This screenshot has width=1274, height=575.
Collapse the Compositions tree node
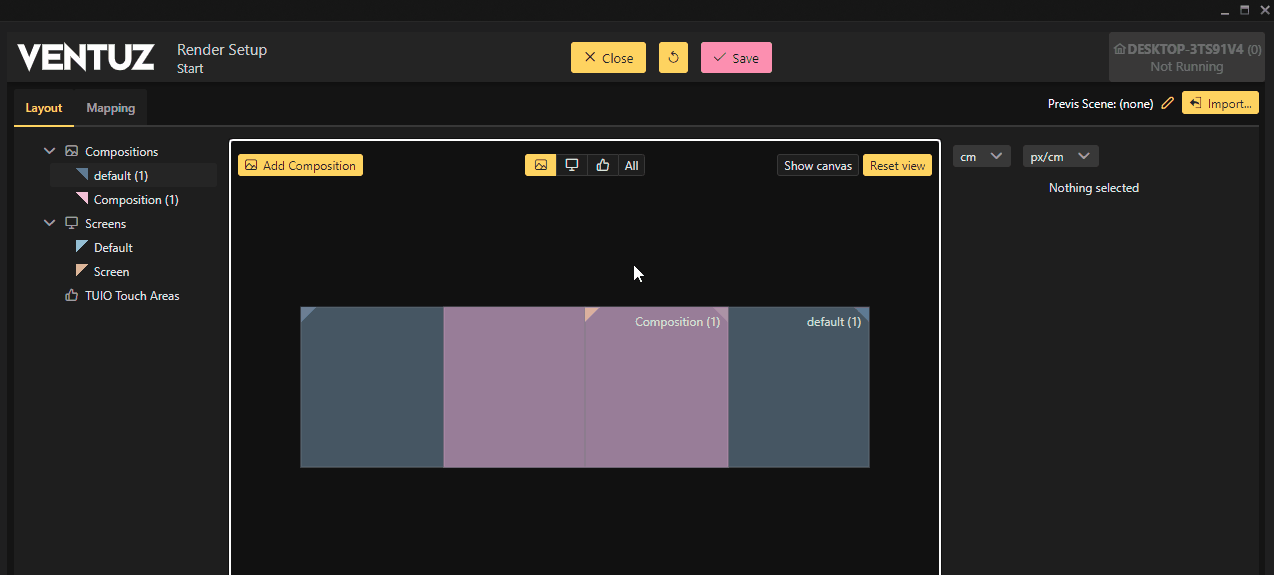(50, 151)
